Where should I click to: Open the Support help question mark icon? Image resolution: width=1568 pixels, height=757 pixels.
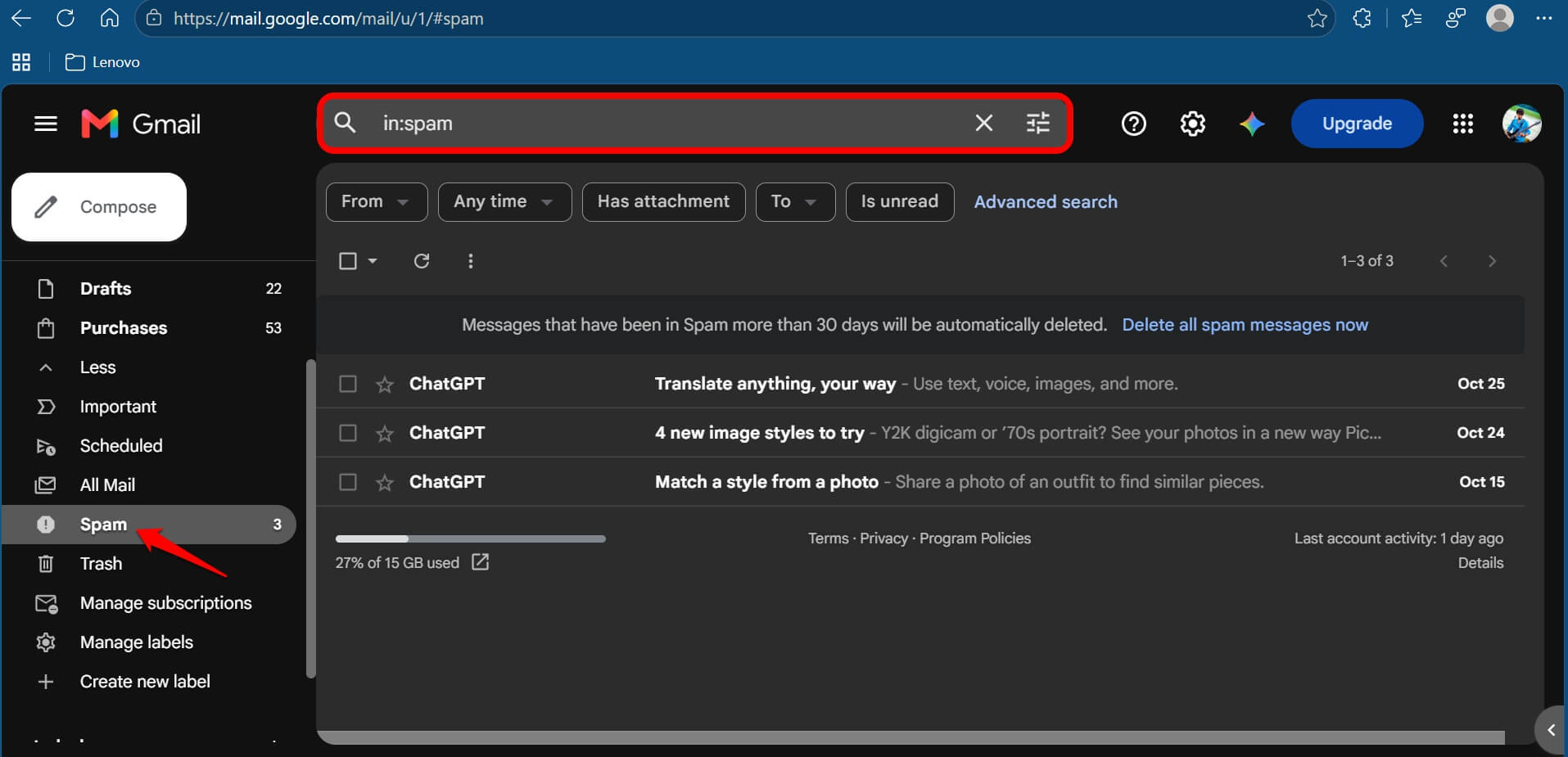[x=1134, y=124]
